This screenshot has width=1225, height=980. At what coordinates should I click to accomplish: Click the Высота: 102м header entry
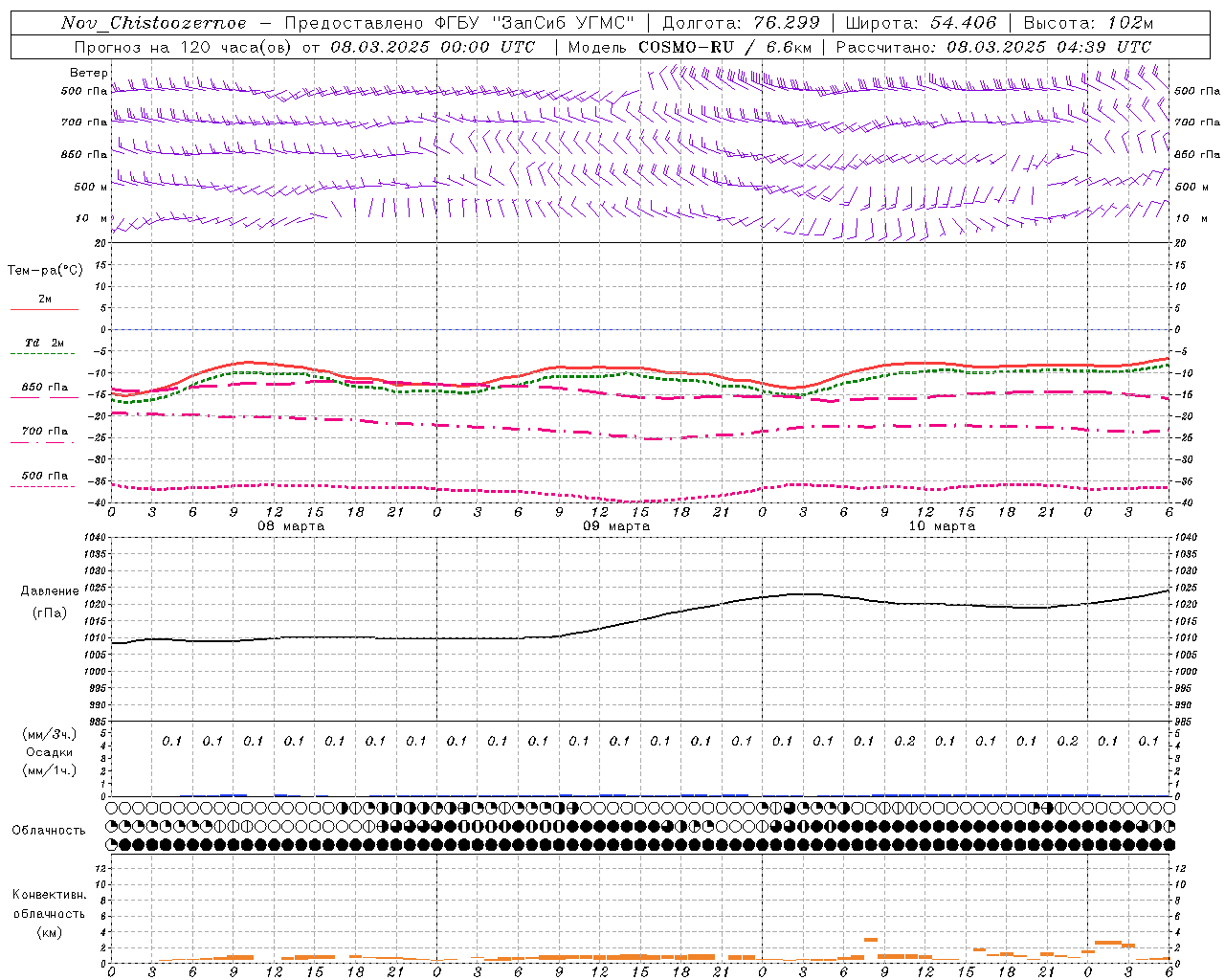(1088, 23)
